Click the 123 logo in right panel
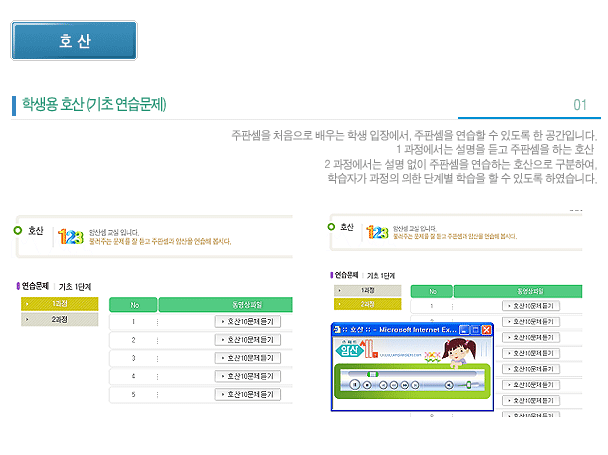608x455 pixels. click(377, 231)
